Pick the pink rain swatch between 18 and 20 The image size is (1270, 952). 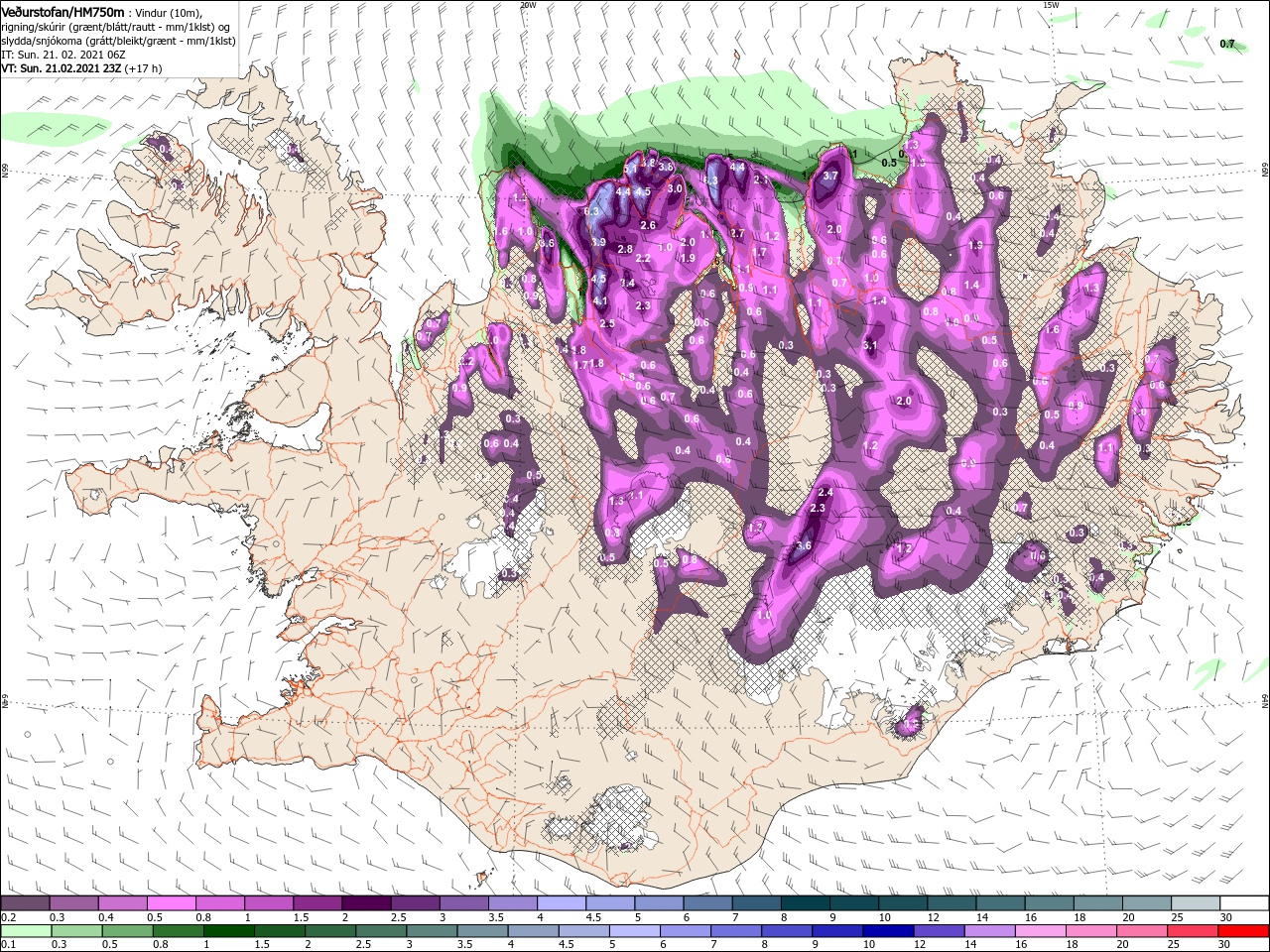(1092, 931)
